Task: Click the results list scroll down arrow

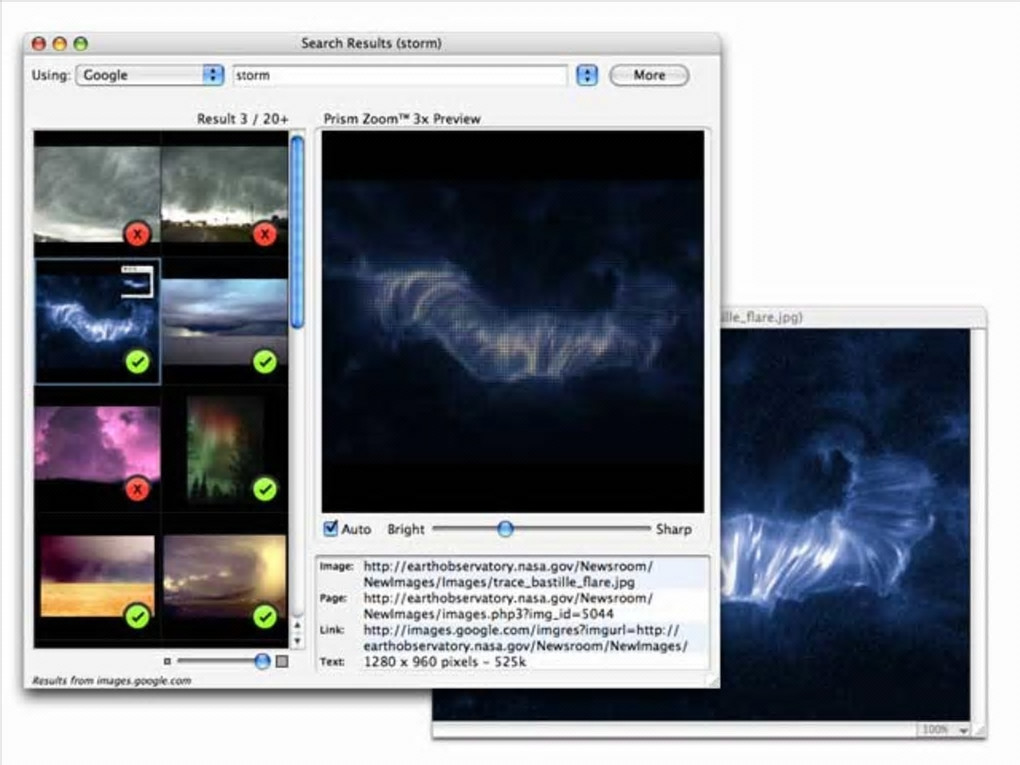Action: [x=297, y=640]
